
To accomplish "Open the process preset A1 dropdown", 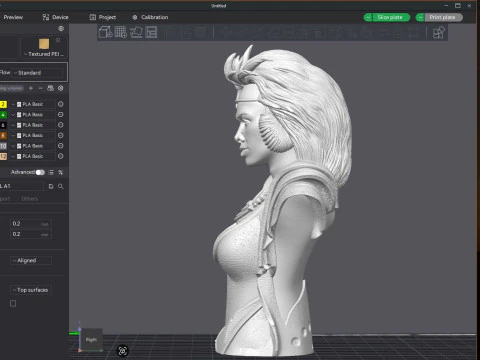I will (x=22, y=186).
